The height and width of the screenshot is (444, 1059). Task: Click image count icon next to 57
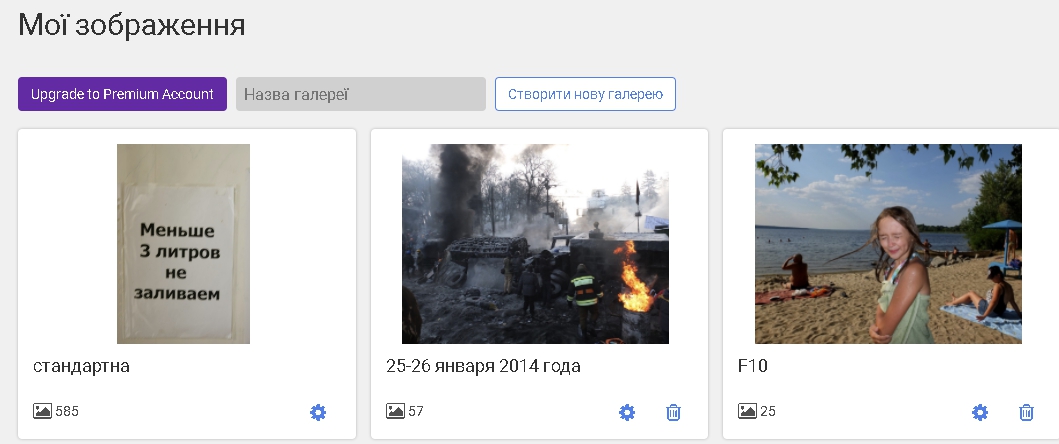coord(395,411)
